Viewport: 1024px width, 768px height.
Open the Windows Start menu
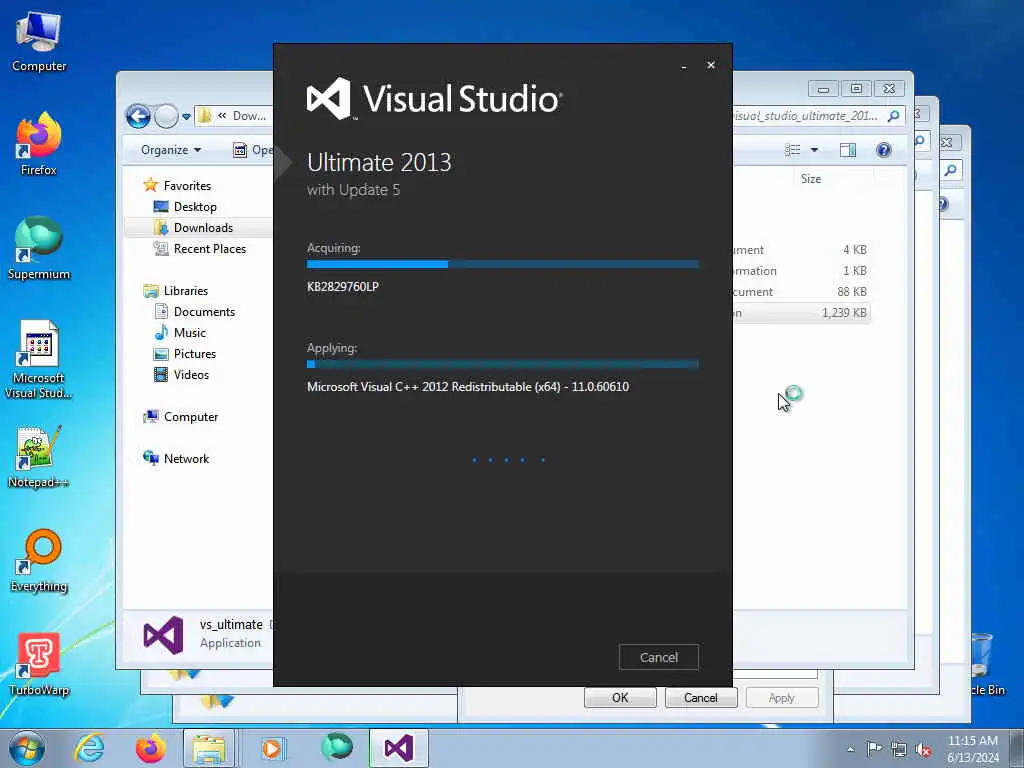click(x=26, y=748)
